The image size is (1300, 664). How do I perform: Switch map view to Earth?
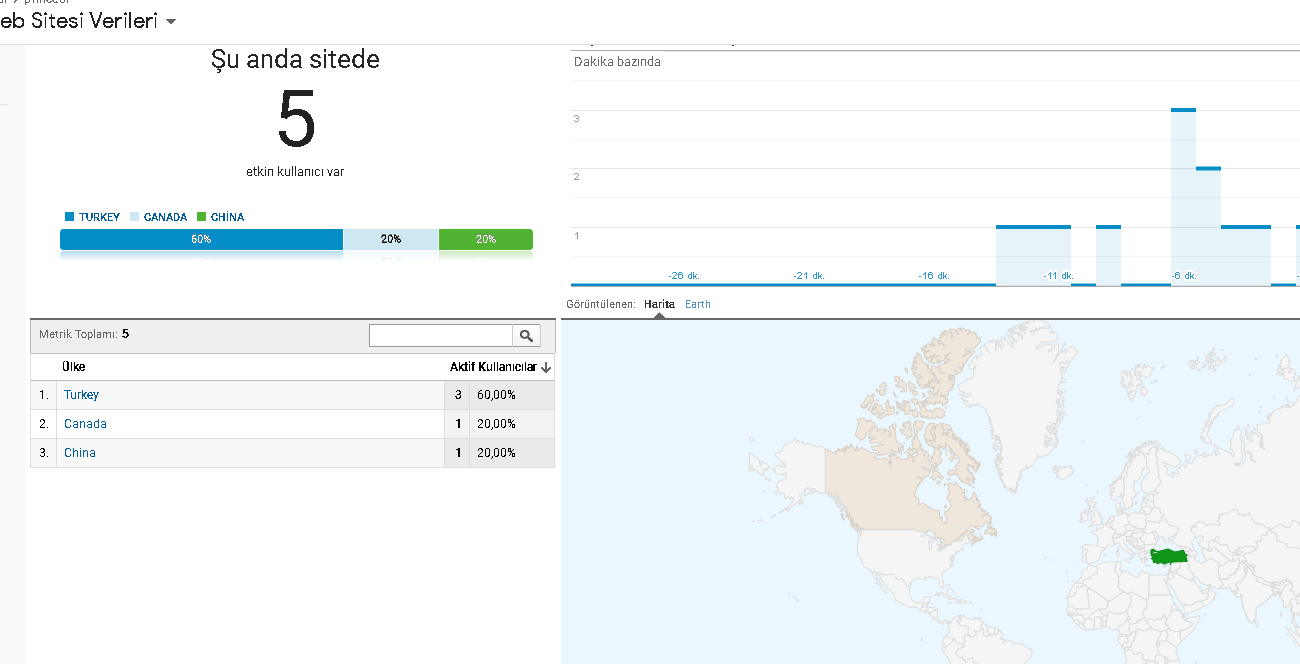(x=698, y=304)
